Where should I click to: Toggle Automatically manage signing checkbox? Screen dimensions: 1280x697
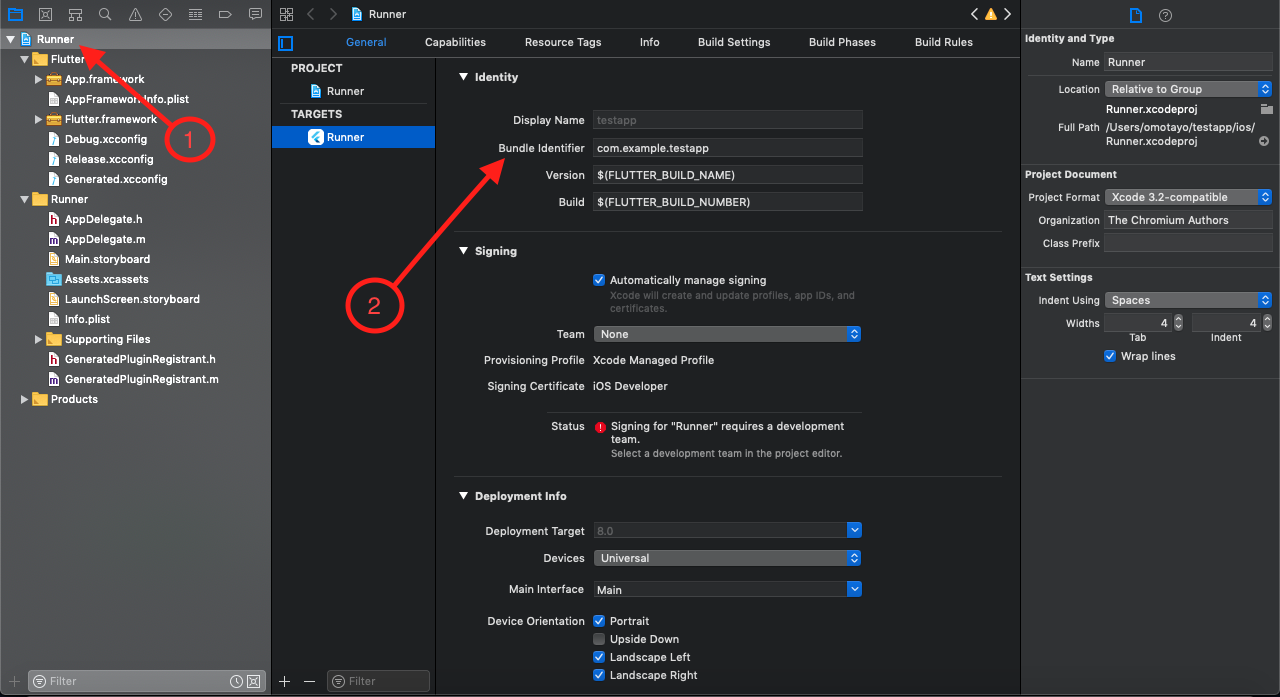tap(599, 280)
